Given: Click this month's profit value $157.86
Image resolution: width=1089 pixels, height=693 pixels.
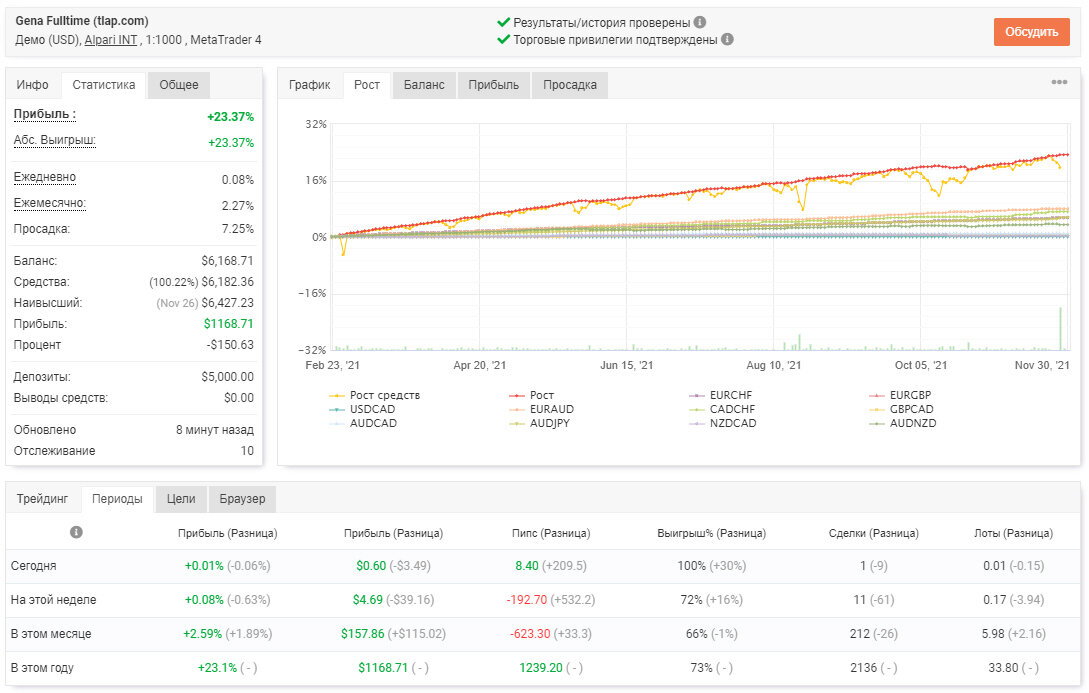Looking at the screenshot, I should 362,633.
